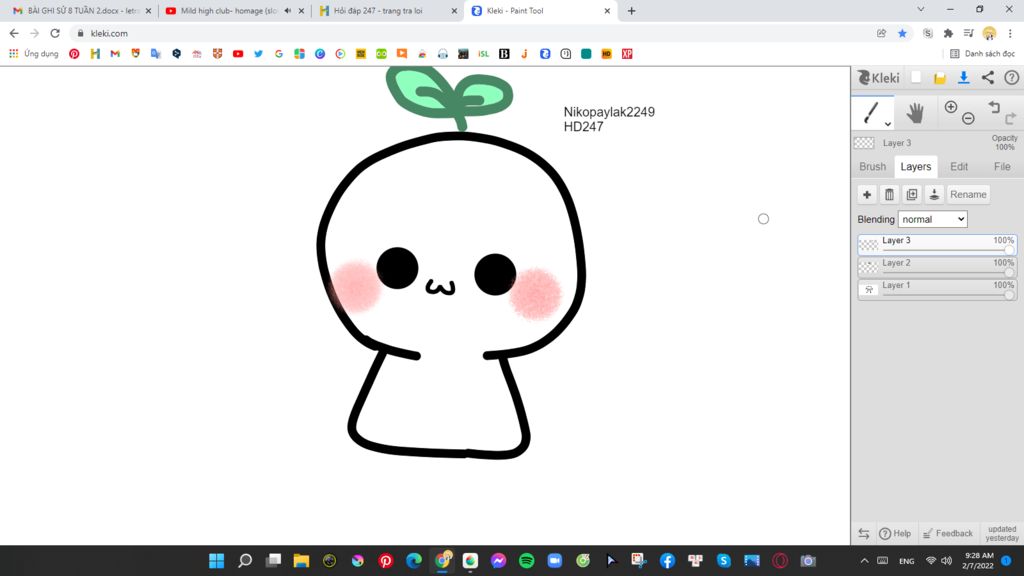The width and height of the screenshot is (1024, 576).
Task: Zoom in with the plus magnifier
Action: coord(951,107)
